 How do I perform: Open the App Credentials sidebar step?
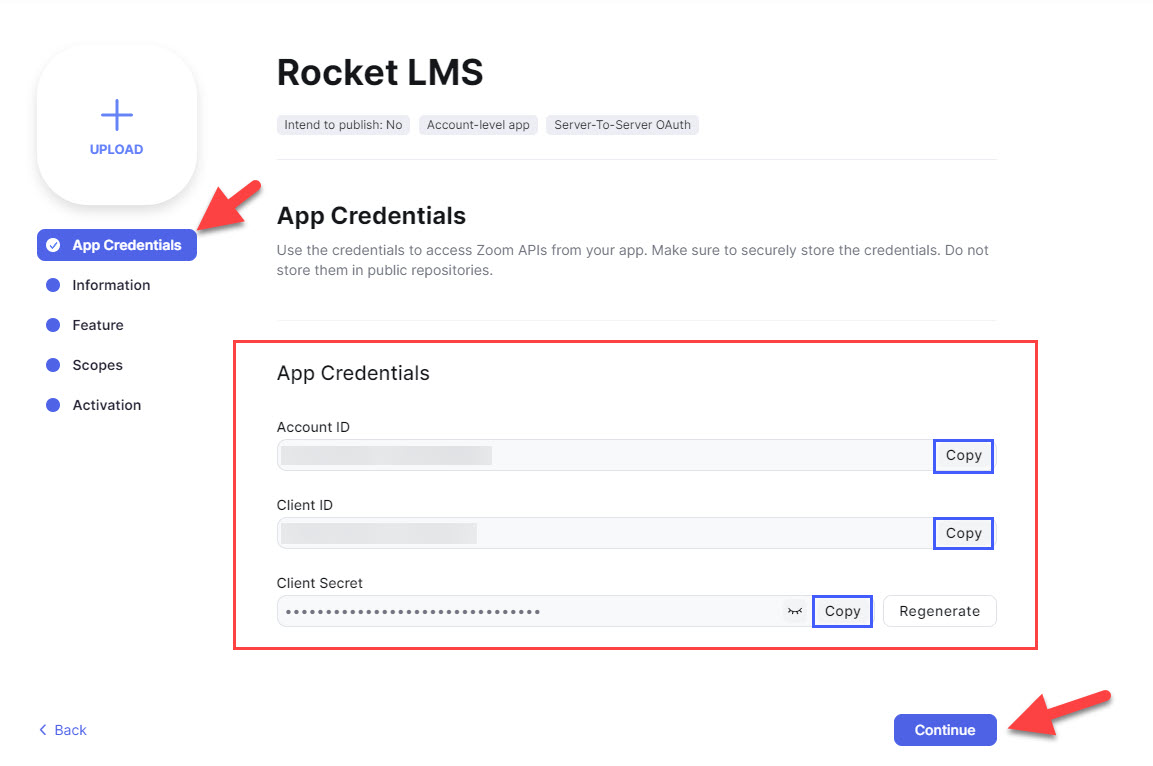coord(126,245)
